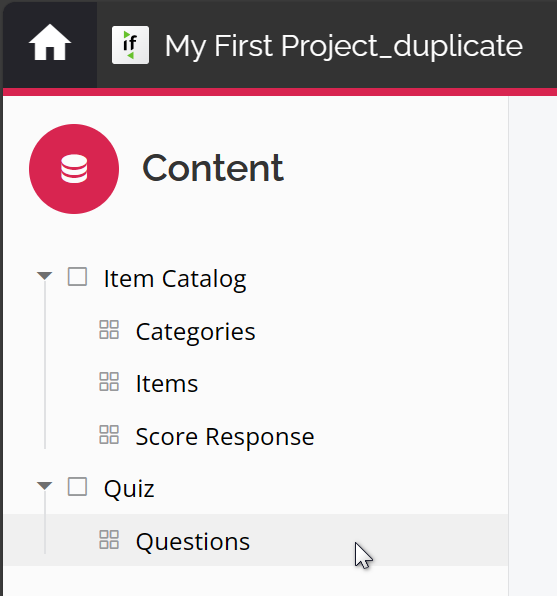Select the Score Response entry
This screenshot has width=557, height=596.
pos(225,437)
